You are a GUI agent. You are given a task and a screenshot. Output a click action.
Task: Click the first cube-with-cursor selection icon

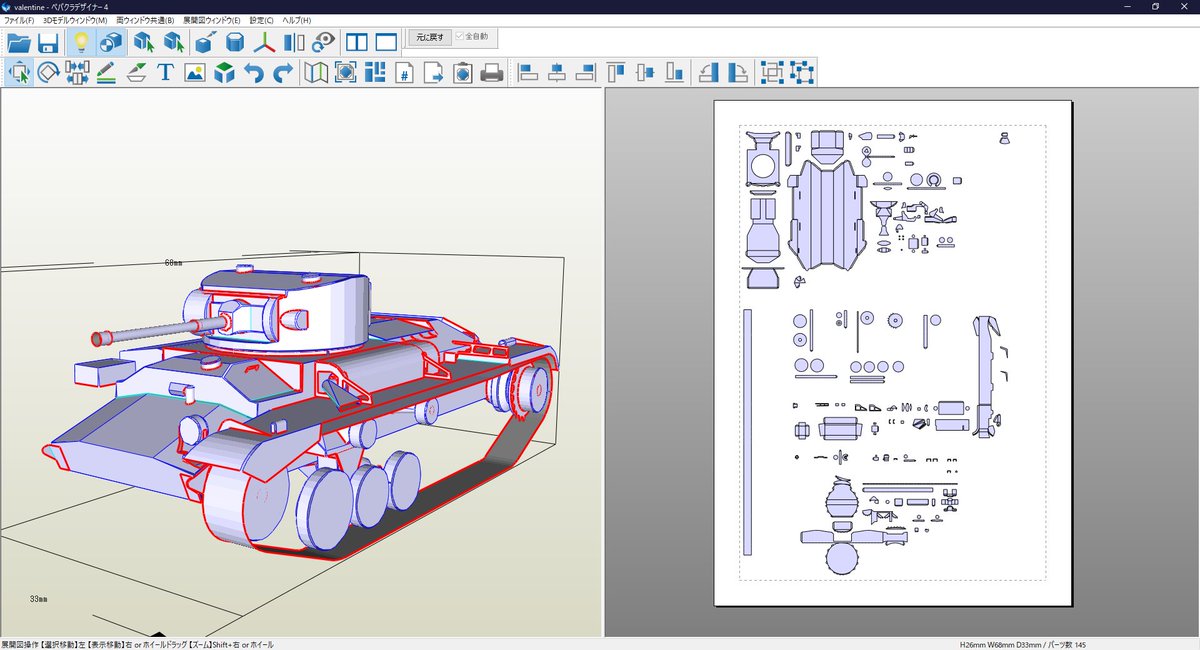(x=144, y=43)
